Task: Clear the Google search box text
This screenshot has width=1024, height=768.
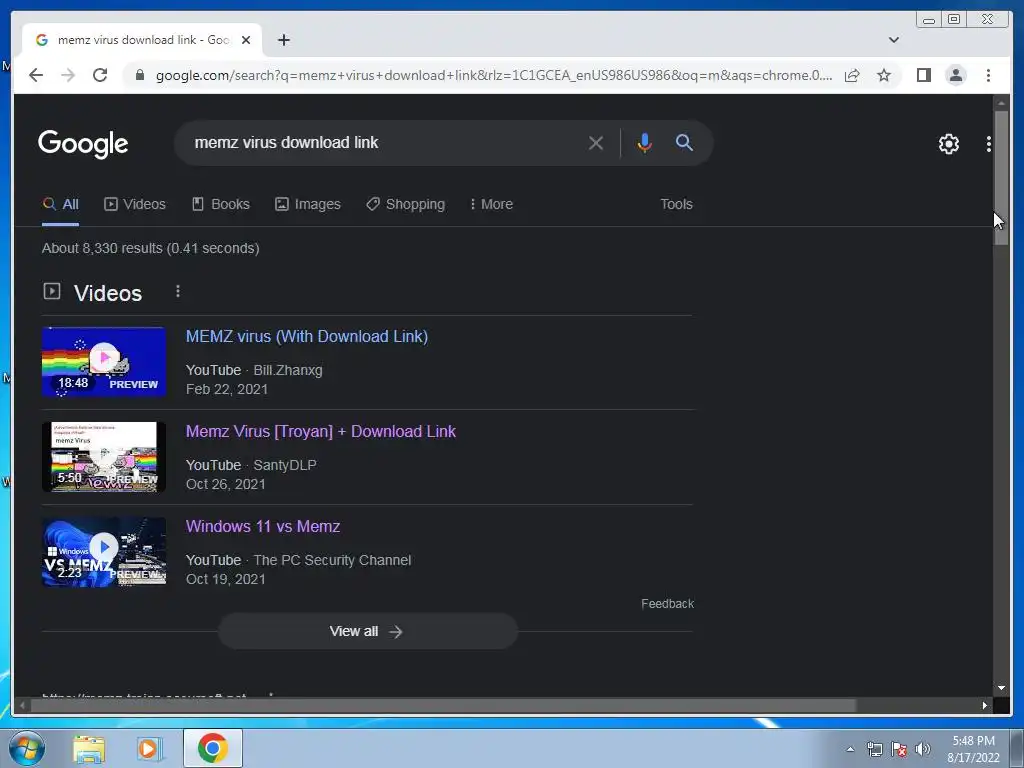Action: click(x=596, y=142)
